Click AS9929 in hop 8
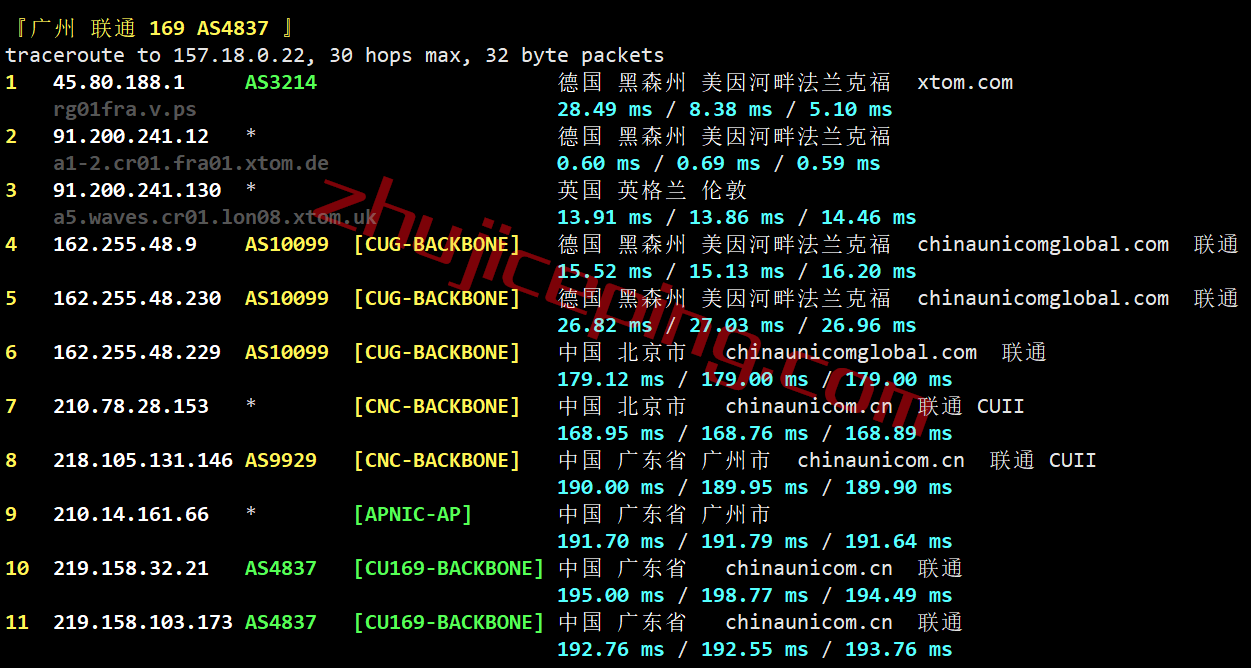The width and height of the screenshot is (1251, 668). click(281, 460)
